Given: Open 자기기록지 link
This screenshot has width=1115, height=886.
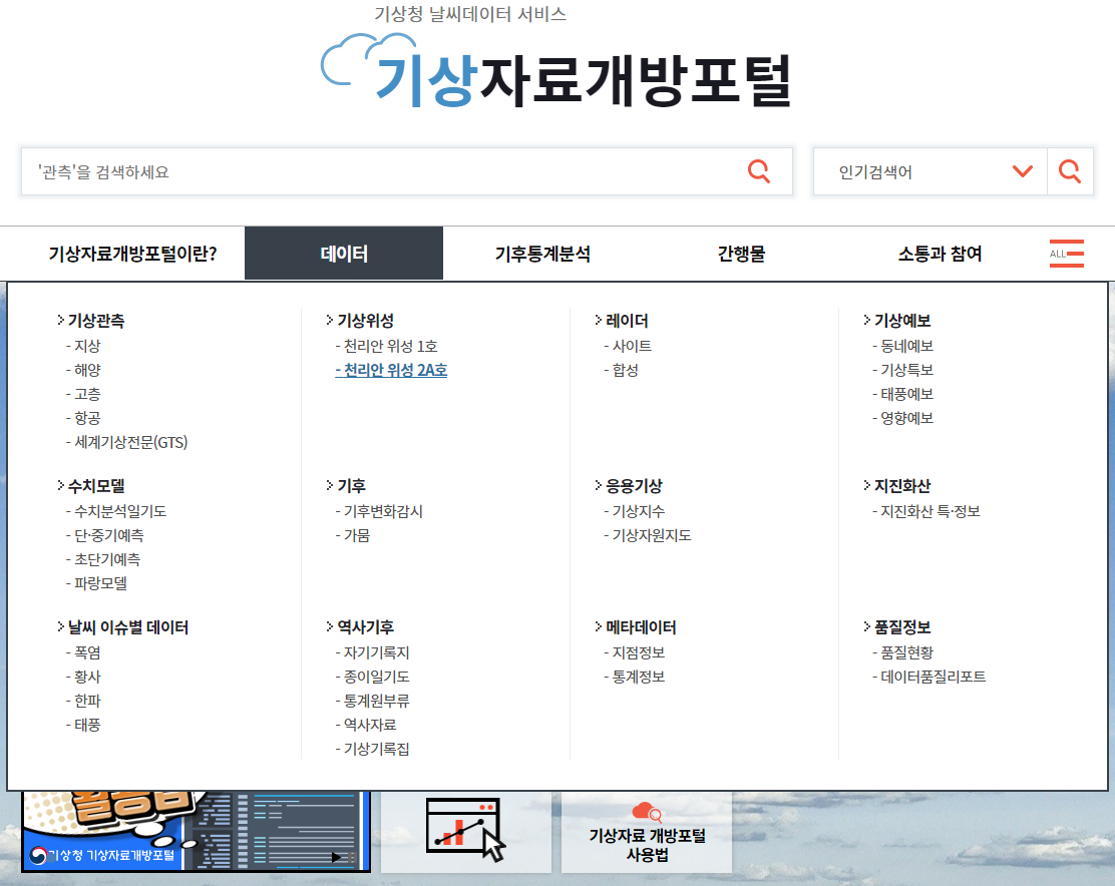Looking at the screenshot, I should (373, 653).
